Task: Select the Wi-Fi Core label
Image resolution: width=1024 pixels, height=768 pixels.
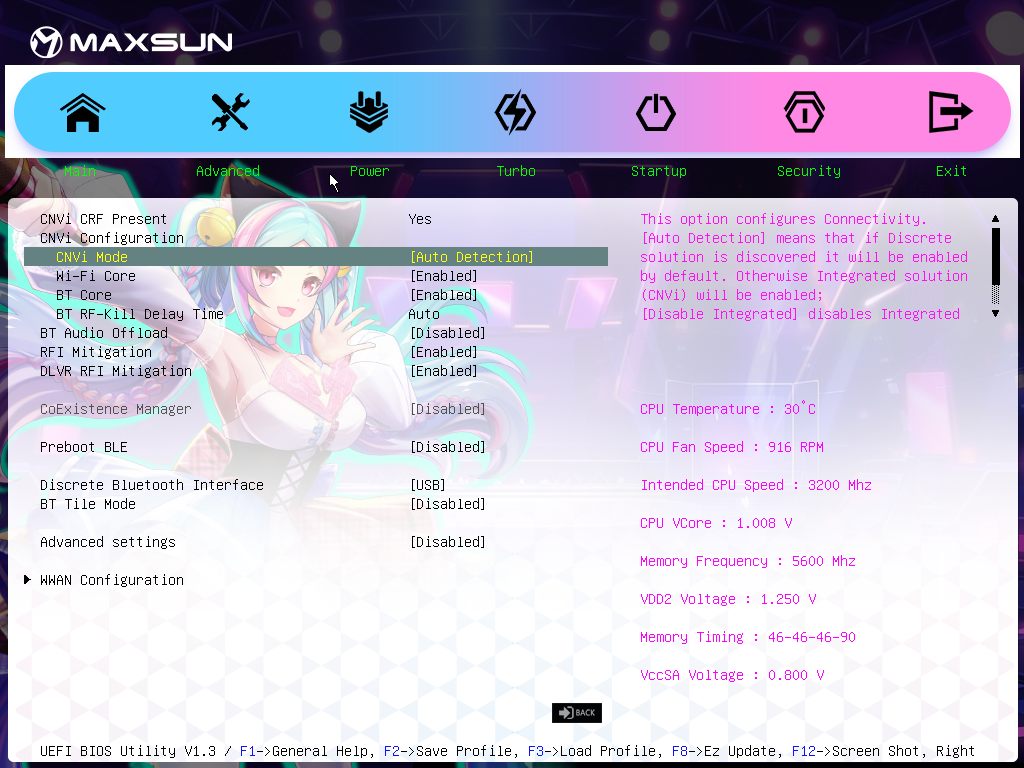Action: [x=95, y=276]
